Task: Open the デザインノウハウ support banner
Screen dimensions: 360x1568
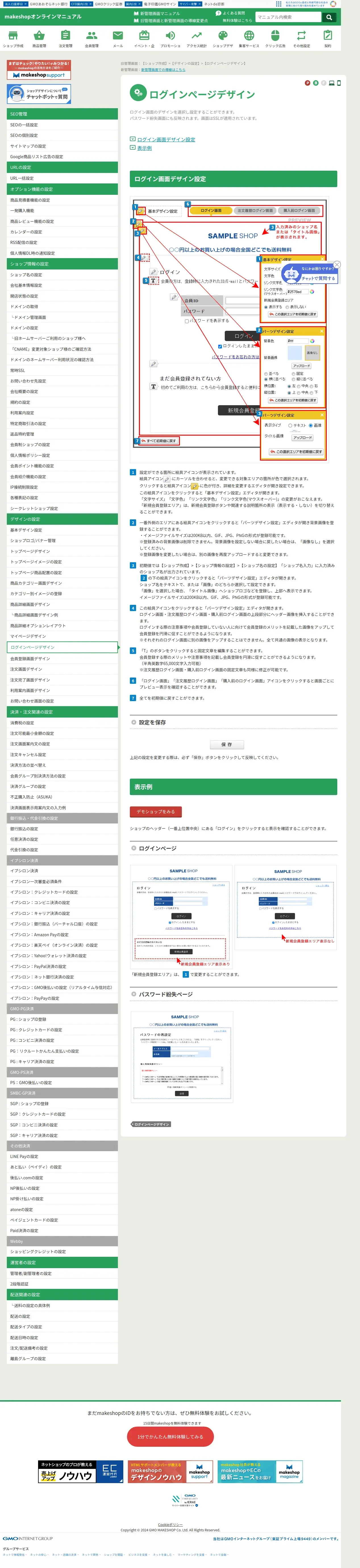Action: [x=170, y=1472]
